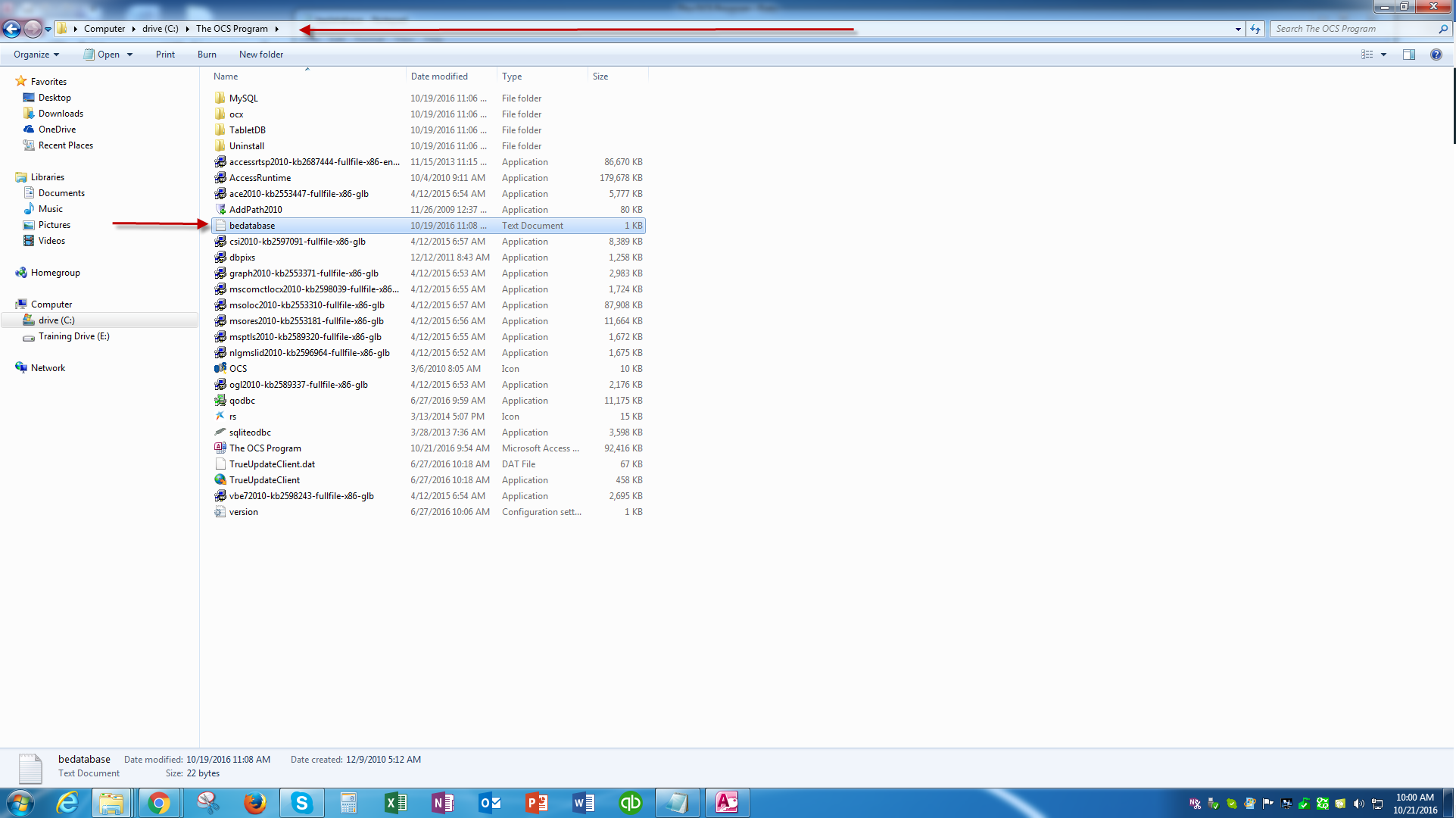The width and height of the screenshot is (1456, 818).
Task: Select Recent Places in Favorites
Action: point(66,145)
